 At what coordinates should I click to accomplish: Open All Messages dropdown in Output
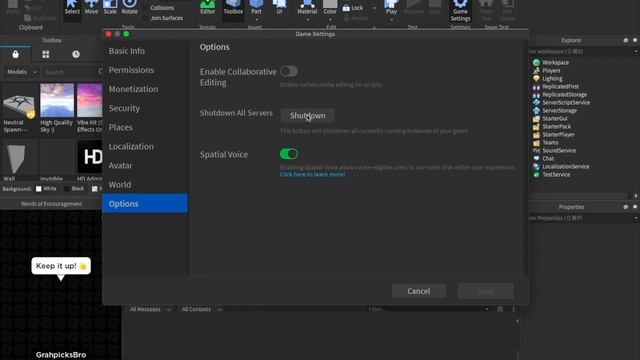[150, 309]
